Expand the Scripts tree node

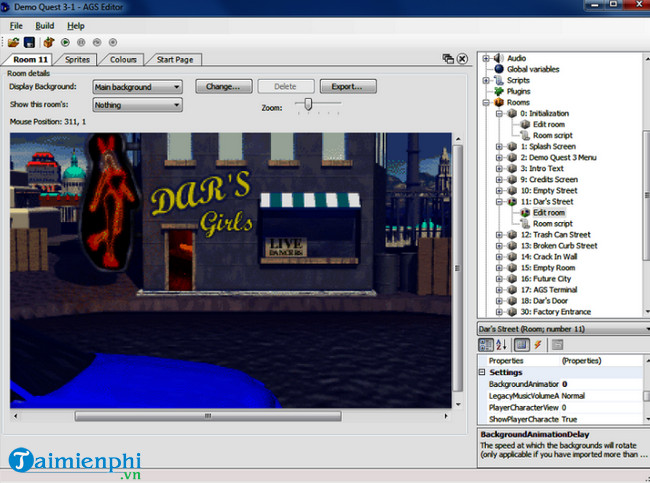[x=486, y=80]
